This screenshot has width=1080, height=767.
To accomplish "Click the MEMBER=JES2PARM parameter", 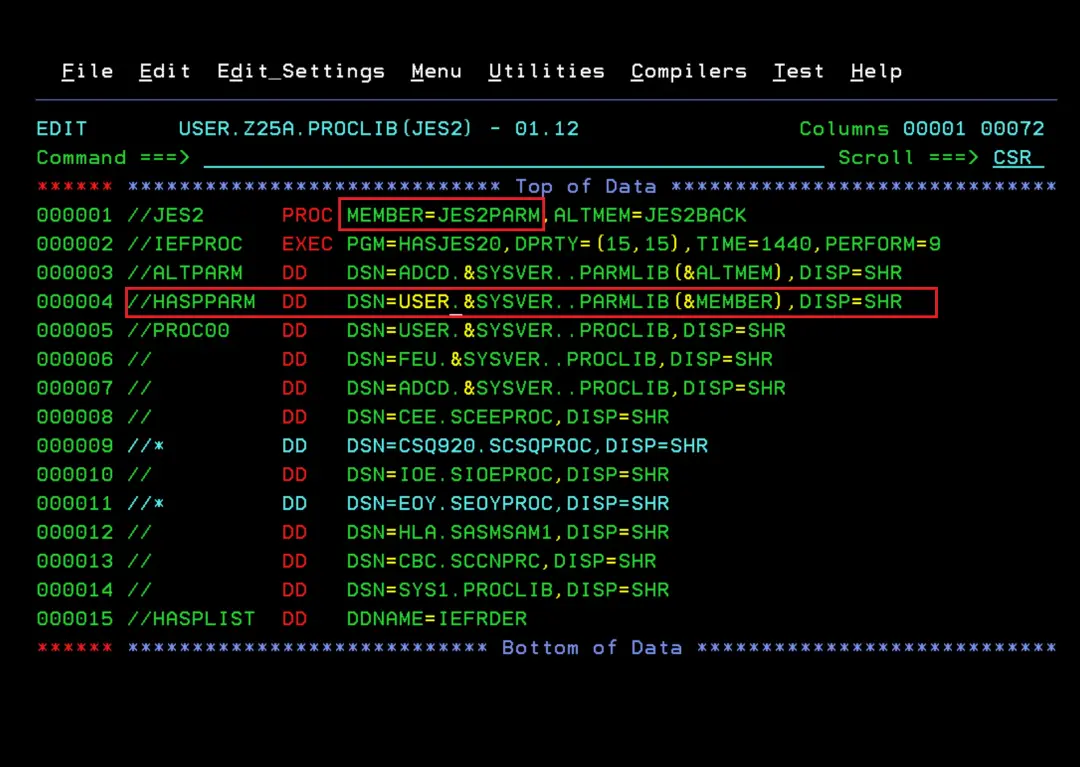I will (444, 215).
